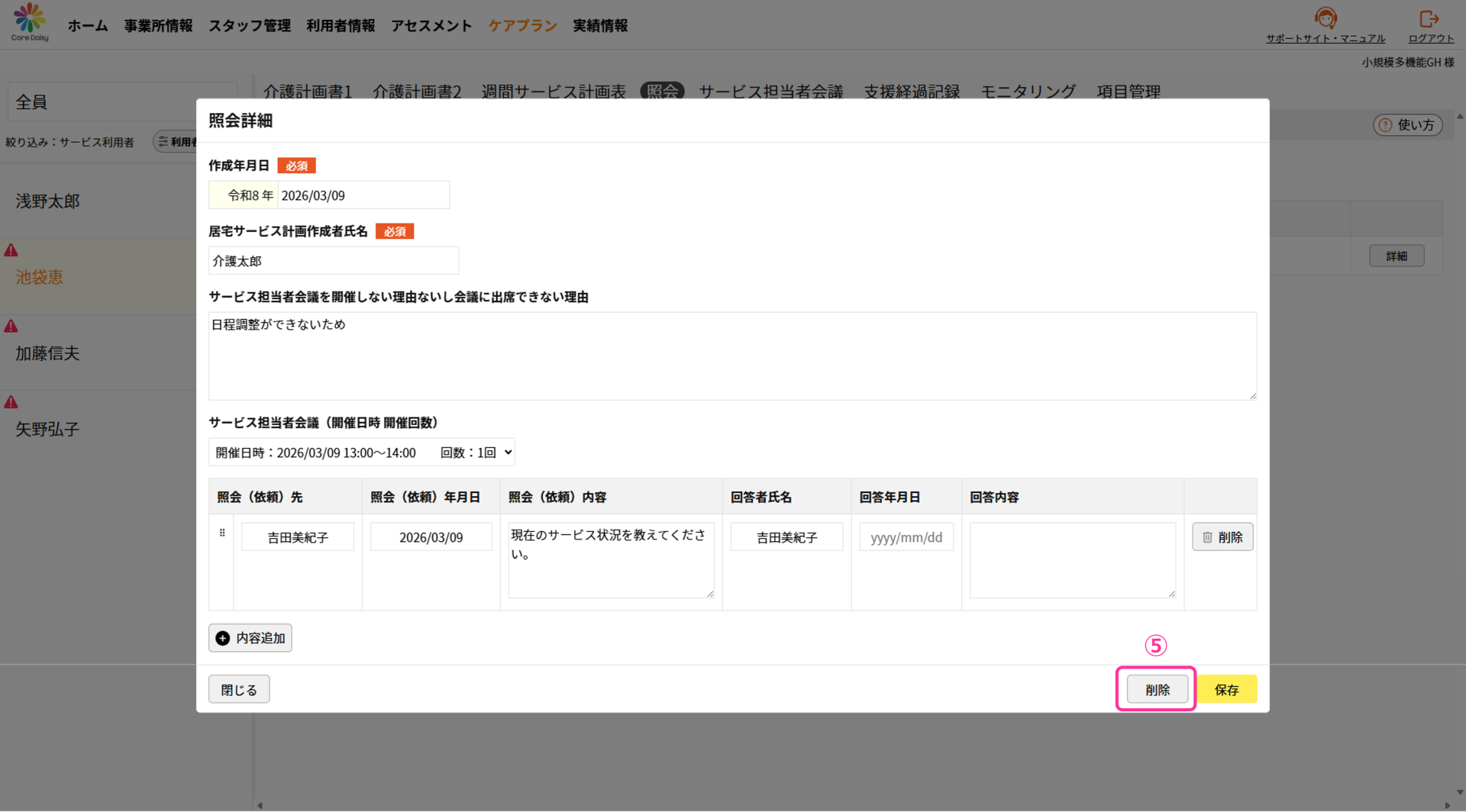1466x812 pixels.
Task: Click the highlighted 削除 button in footer
Action: (1157, 690)
